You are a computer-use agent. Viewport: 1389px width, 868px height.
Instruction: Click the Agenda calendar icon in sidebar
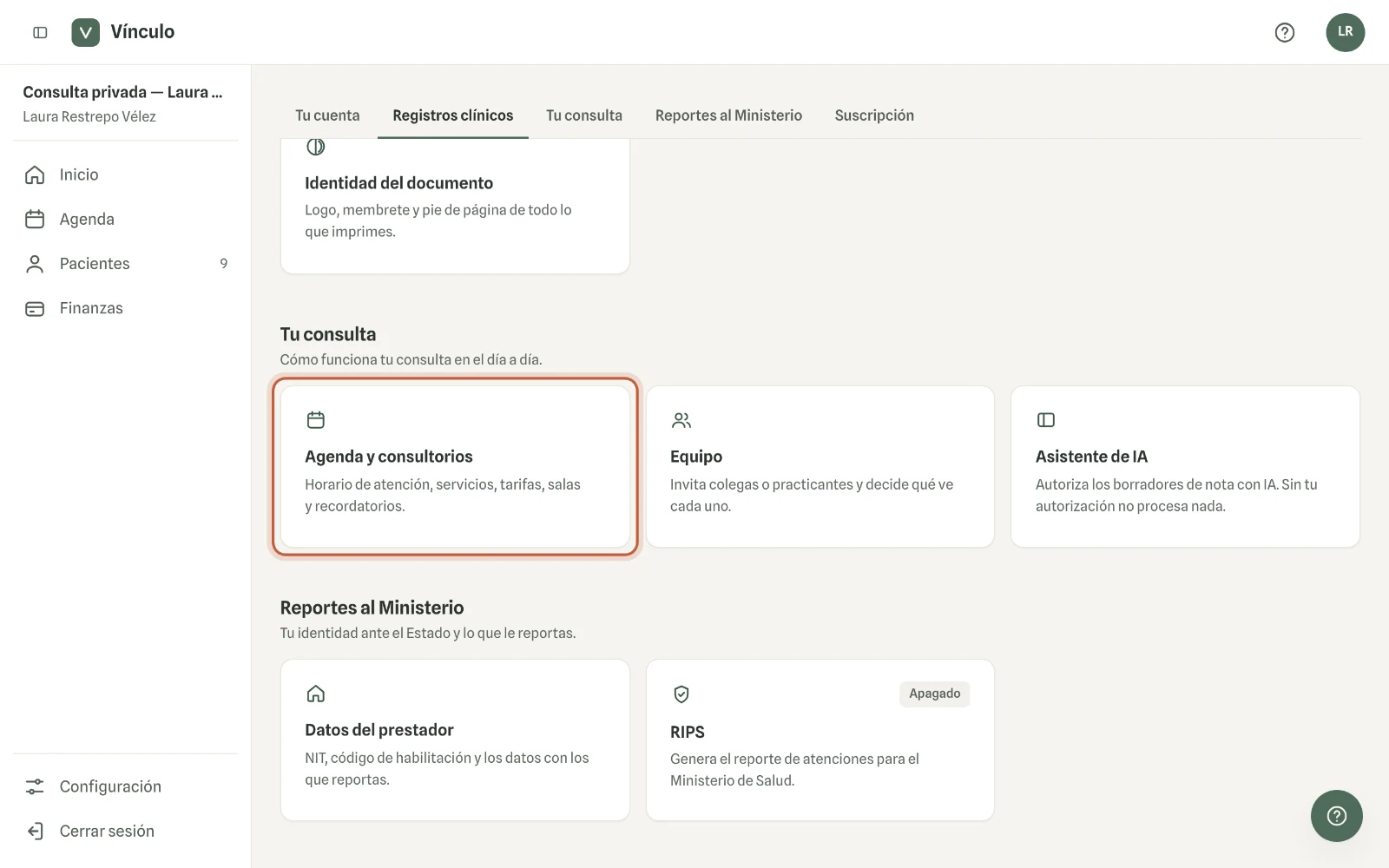pyautogui.click(x=35, y=219)
